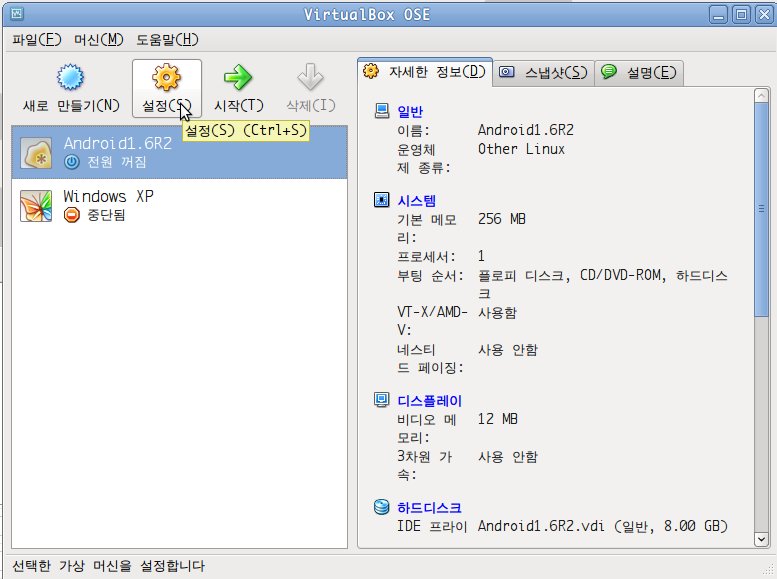Screen dimensions: 777x579
Task: Close the VirtualBox OSE window
Action: (764, 14)
